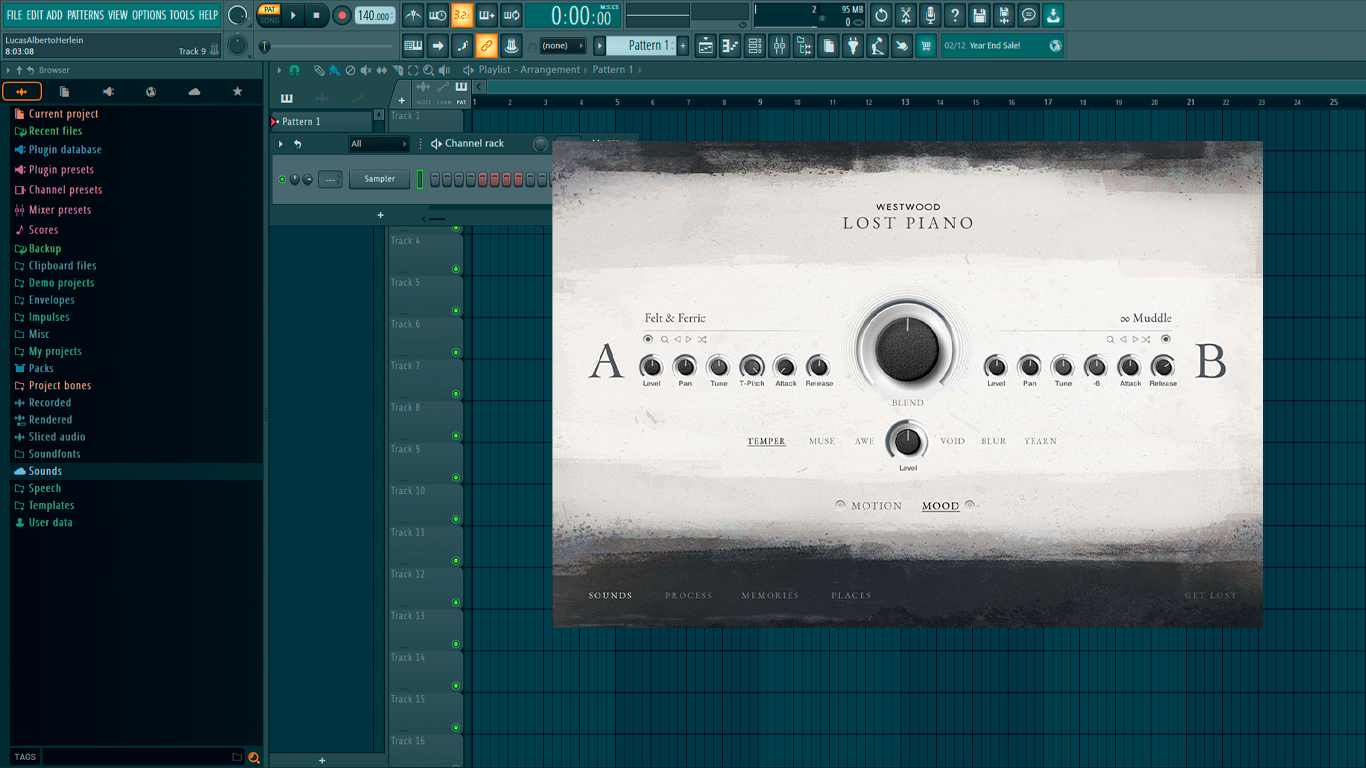This screenshot has height=768, width=1366.
Task: Toggle the step editing icon
Action: click(462, 45)
